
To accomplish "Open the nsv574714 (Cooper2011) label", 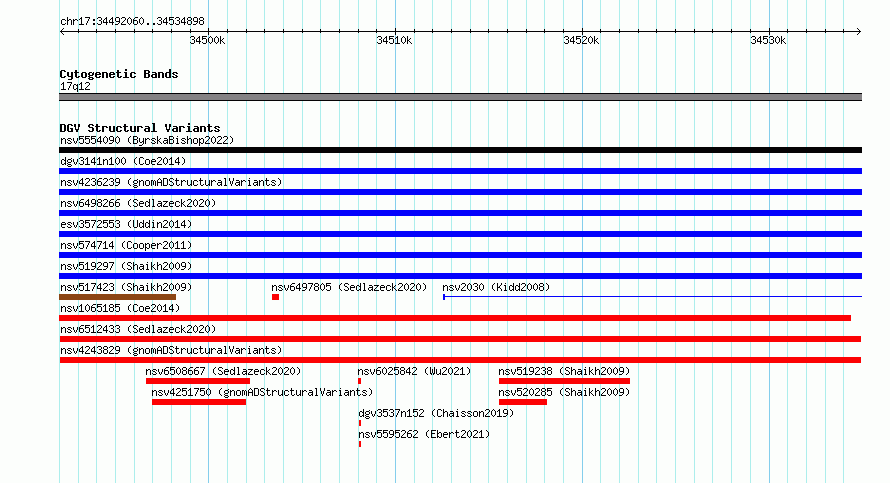I will coord(126,245).
